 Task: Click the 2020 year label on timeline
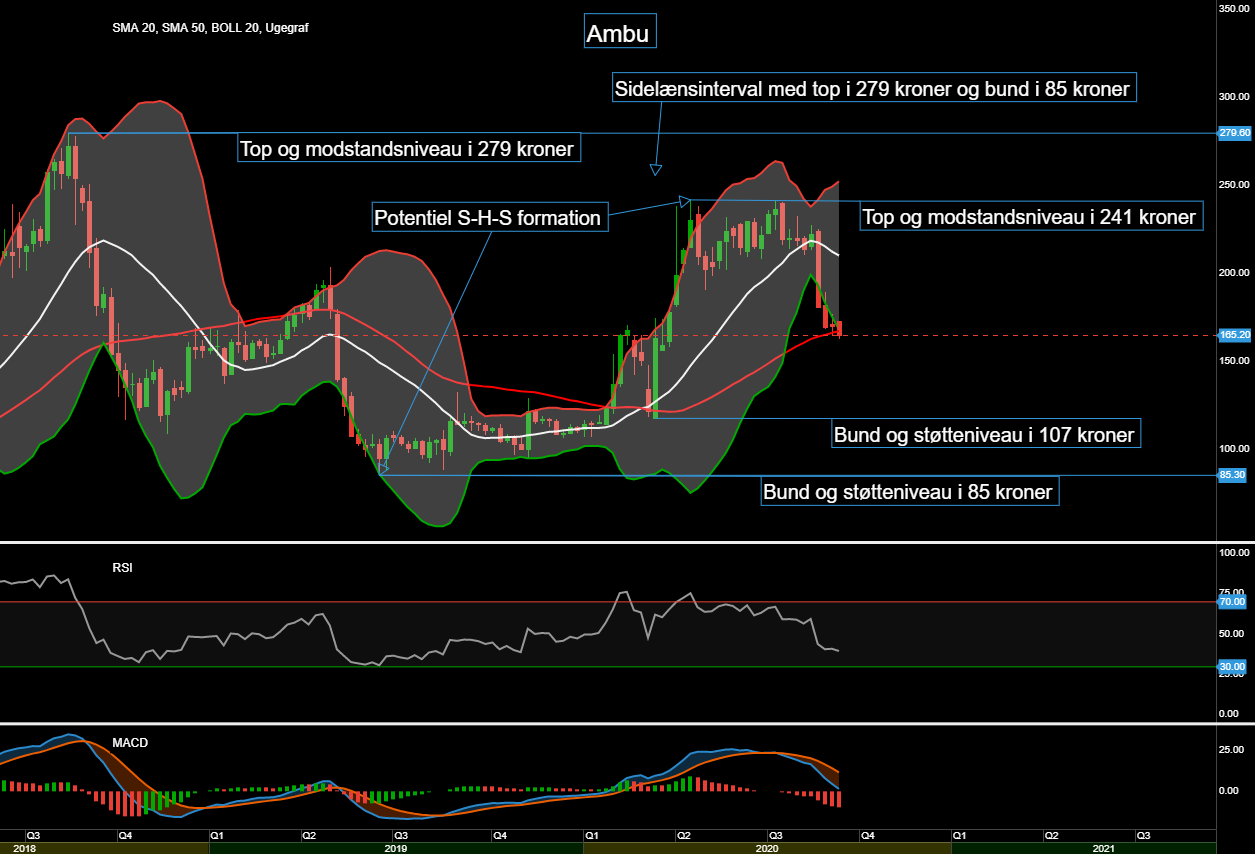tap(767, 847)
